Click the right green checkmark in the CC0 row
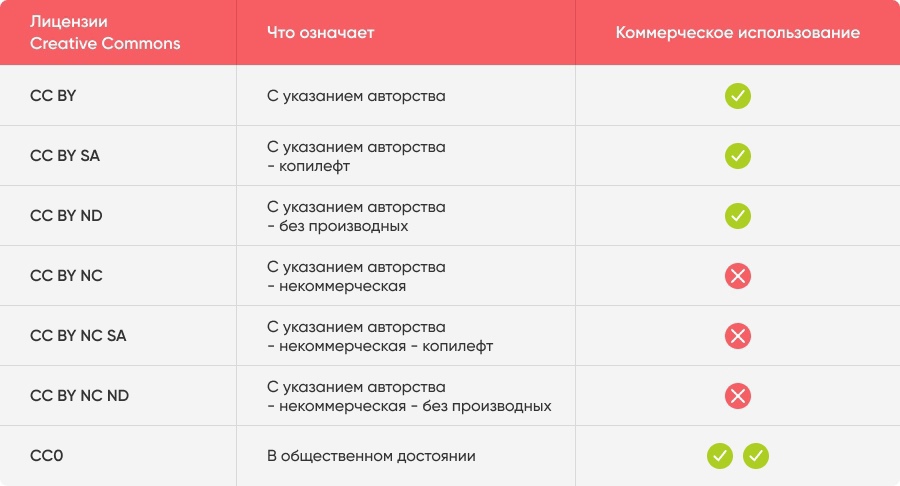The height and width of the screenshot is (486, 900). (756, 456)
